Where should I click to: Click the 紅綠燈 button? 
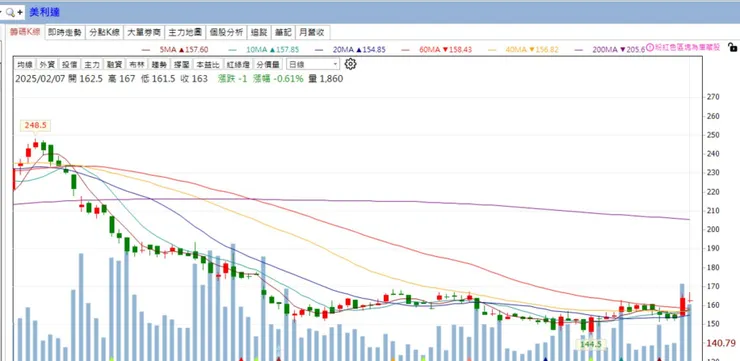point(237,65)
